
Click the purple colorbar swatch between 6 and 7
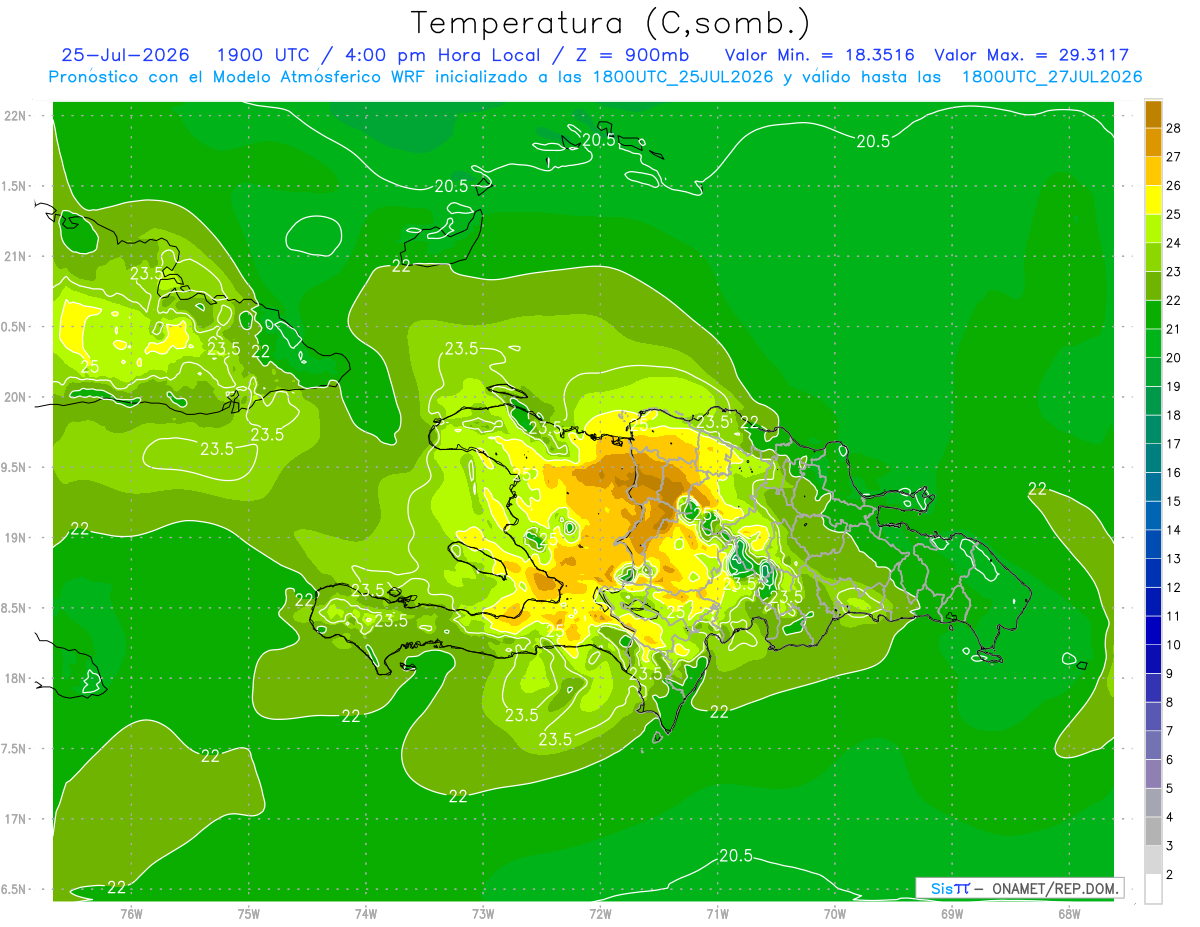1153,745
